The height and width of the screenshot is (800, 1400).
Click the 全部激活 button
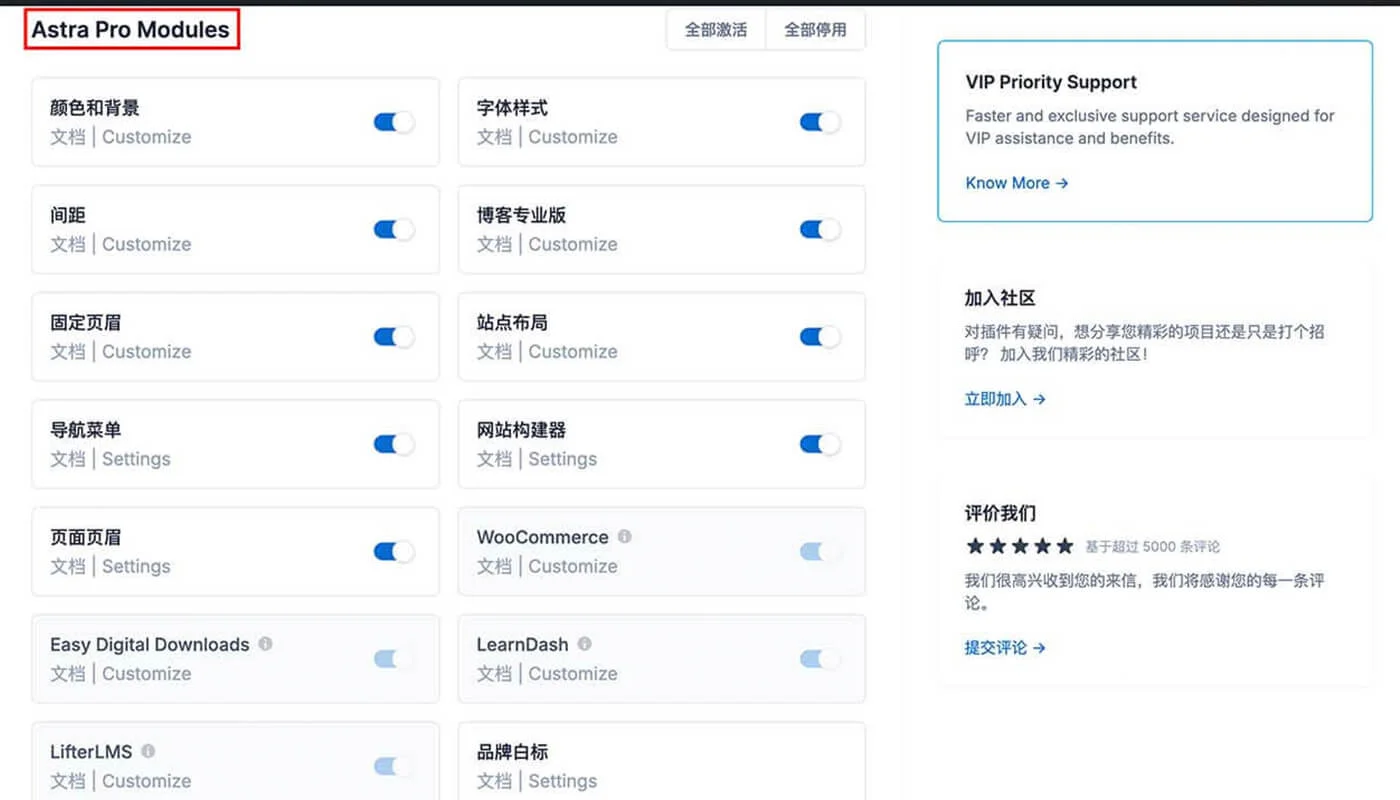[716, 30]
